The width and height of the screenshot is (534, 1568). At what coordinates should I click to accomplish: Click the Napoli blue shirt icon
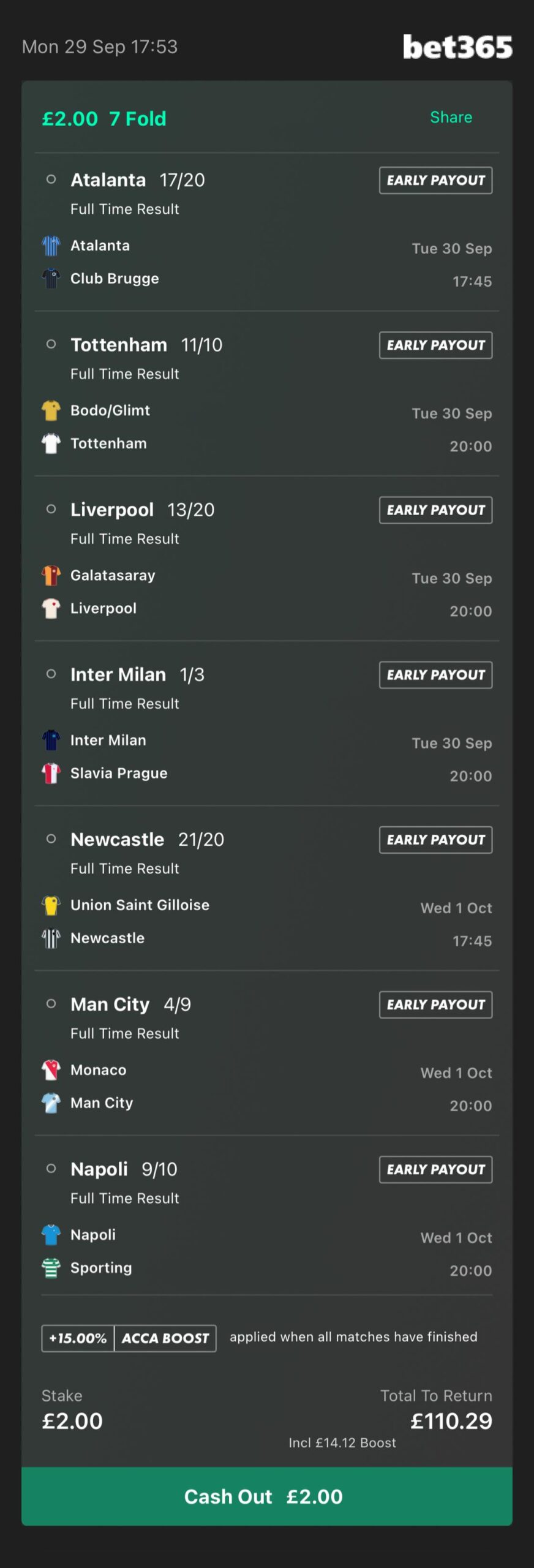51,1234
